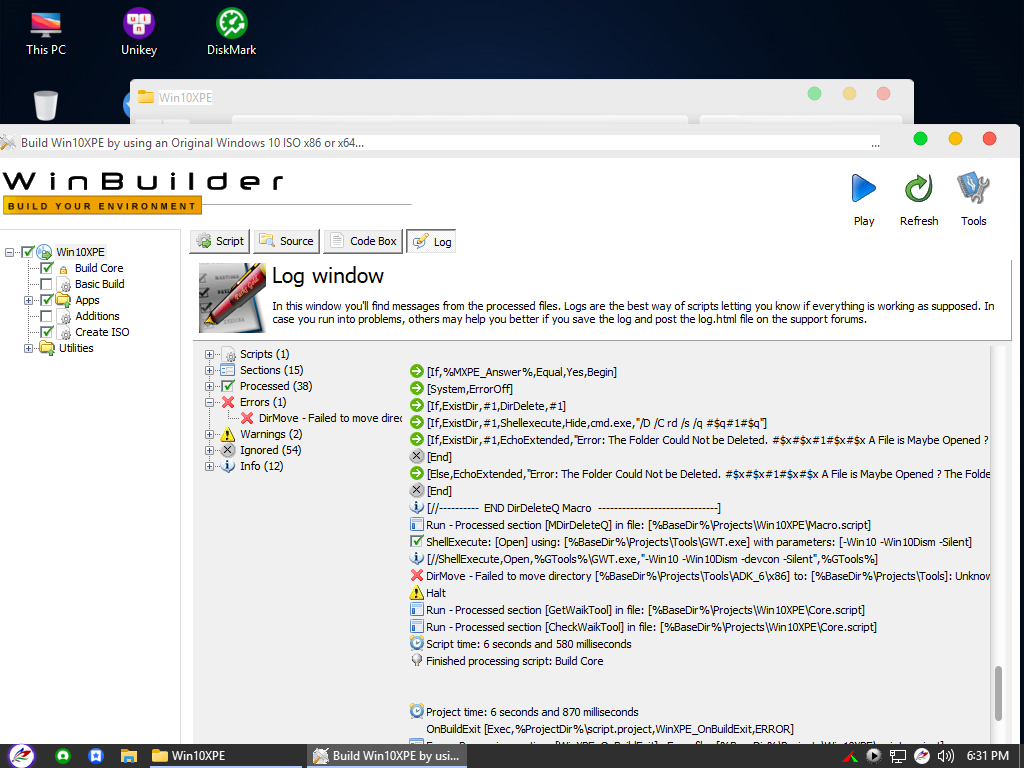Toggle the Win10XPE root checkbox
Image resolution: width=1024 pixels, height=768 pixels.
27,251
